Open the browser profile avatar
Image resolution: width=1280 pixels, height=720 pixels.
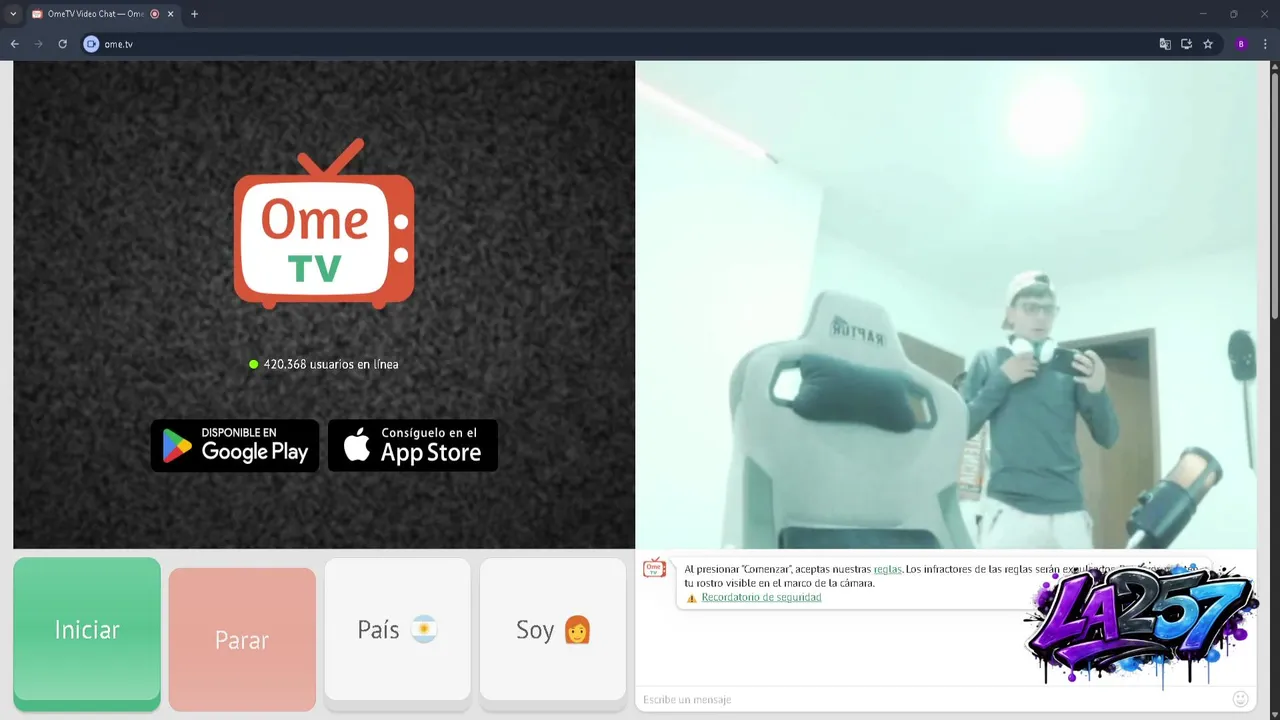click(x=1241, y=44)
